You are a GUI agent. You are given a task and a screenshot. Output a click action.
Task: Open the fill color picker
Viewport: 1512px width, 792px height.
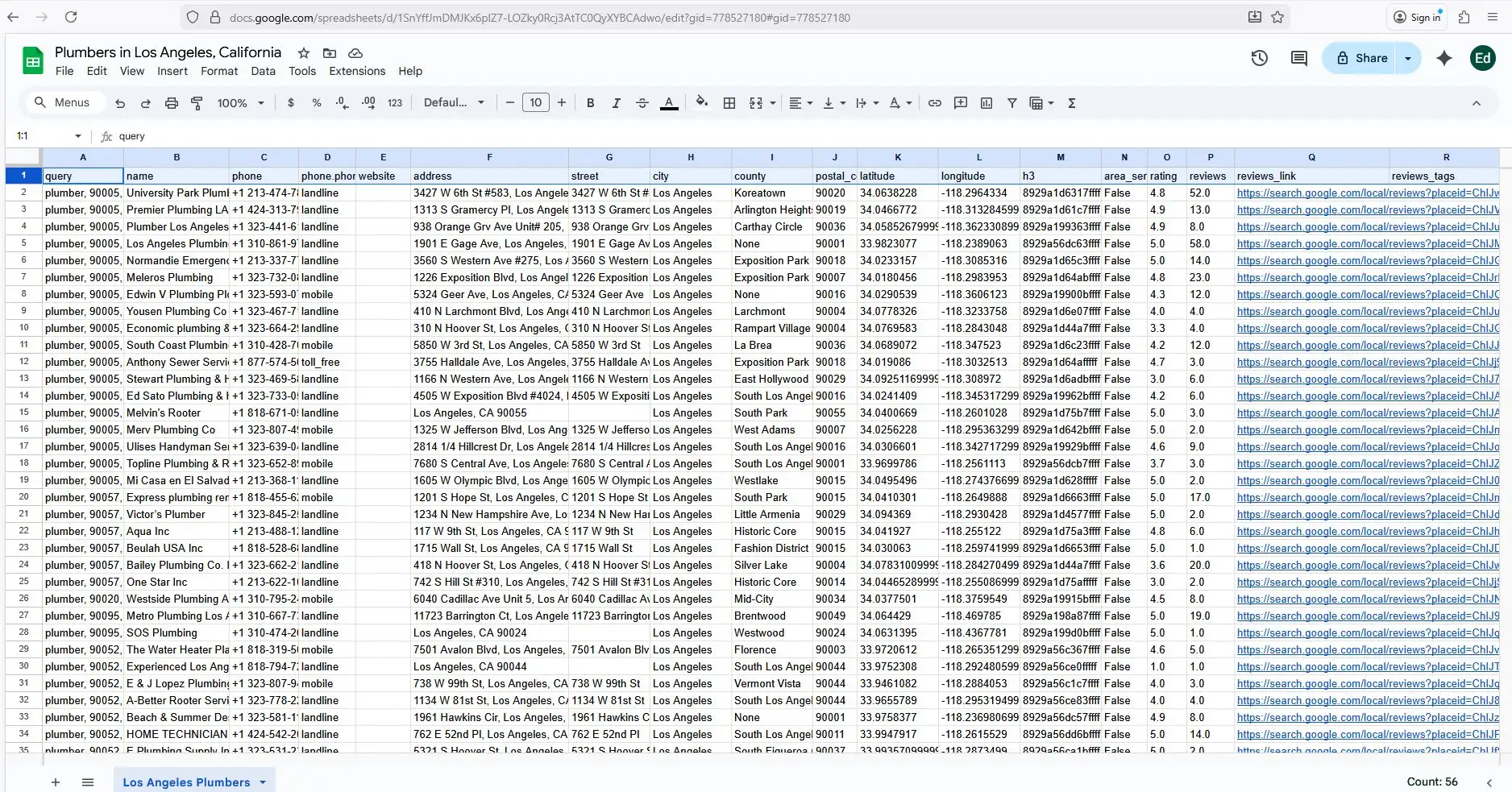coord(702,102)
